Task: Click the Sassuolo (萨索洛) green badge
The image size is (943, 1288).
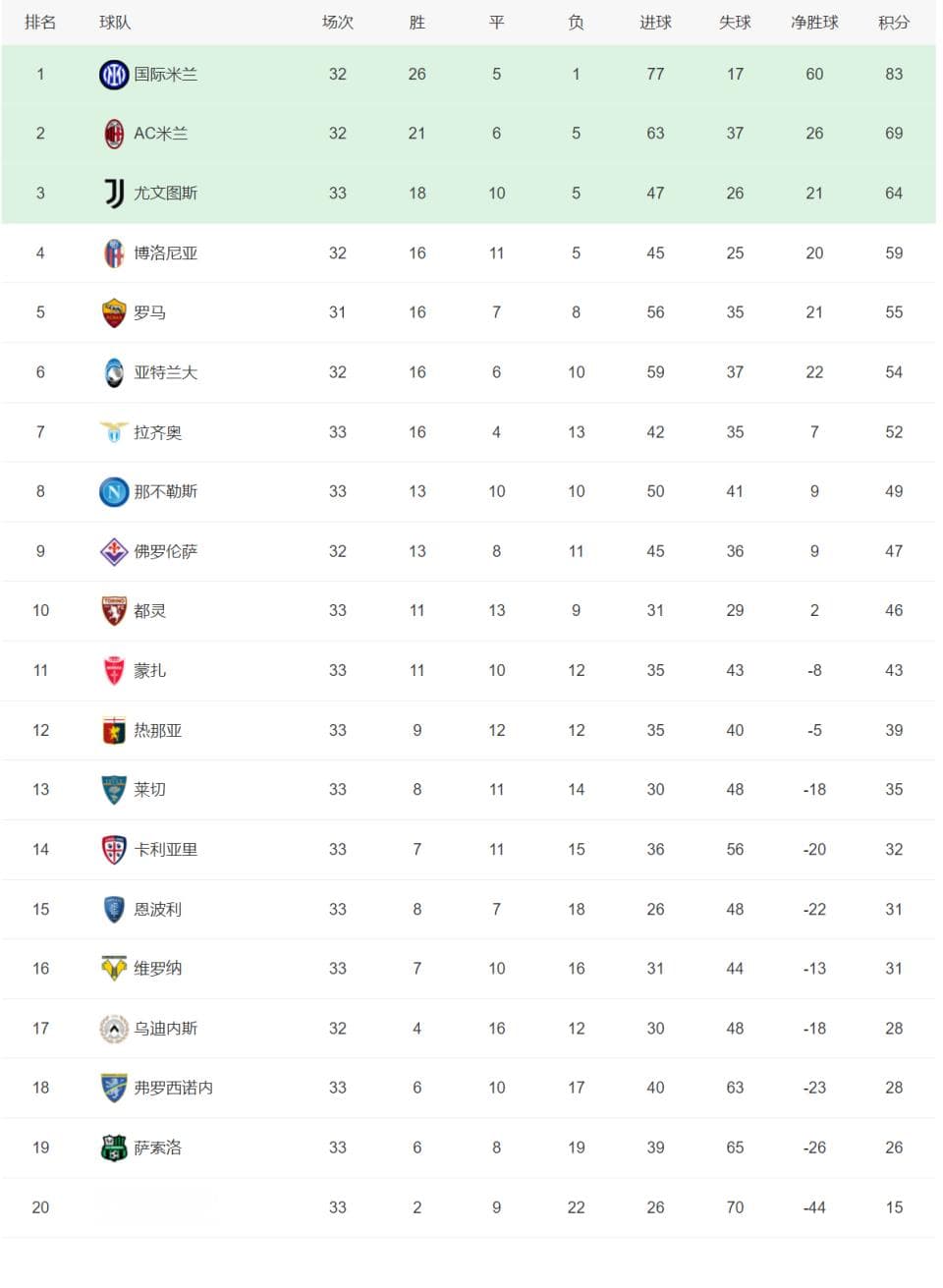Action: pyautogui.click(x=114, y=1148)
